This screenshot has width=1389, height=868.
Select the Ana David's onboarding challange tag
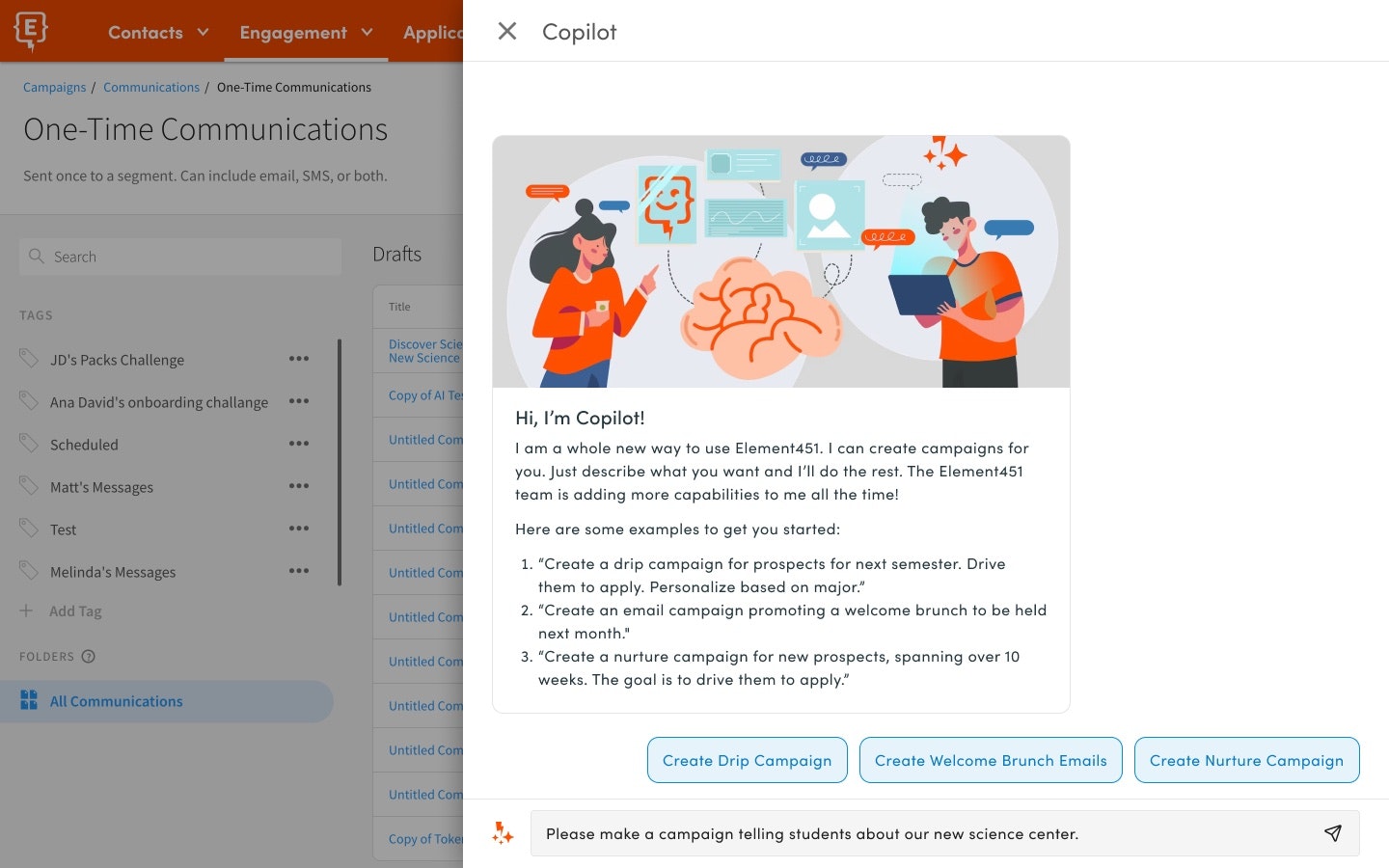point(159,402)
